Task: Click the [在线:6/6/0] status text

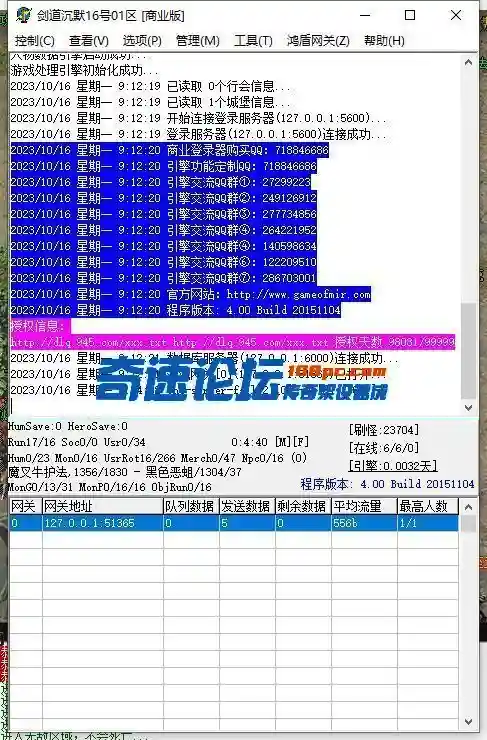Action: coord(384,448)
